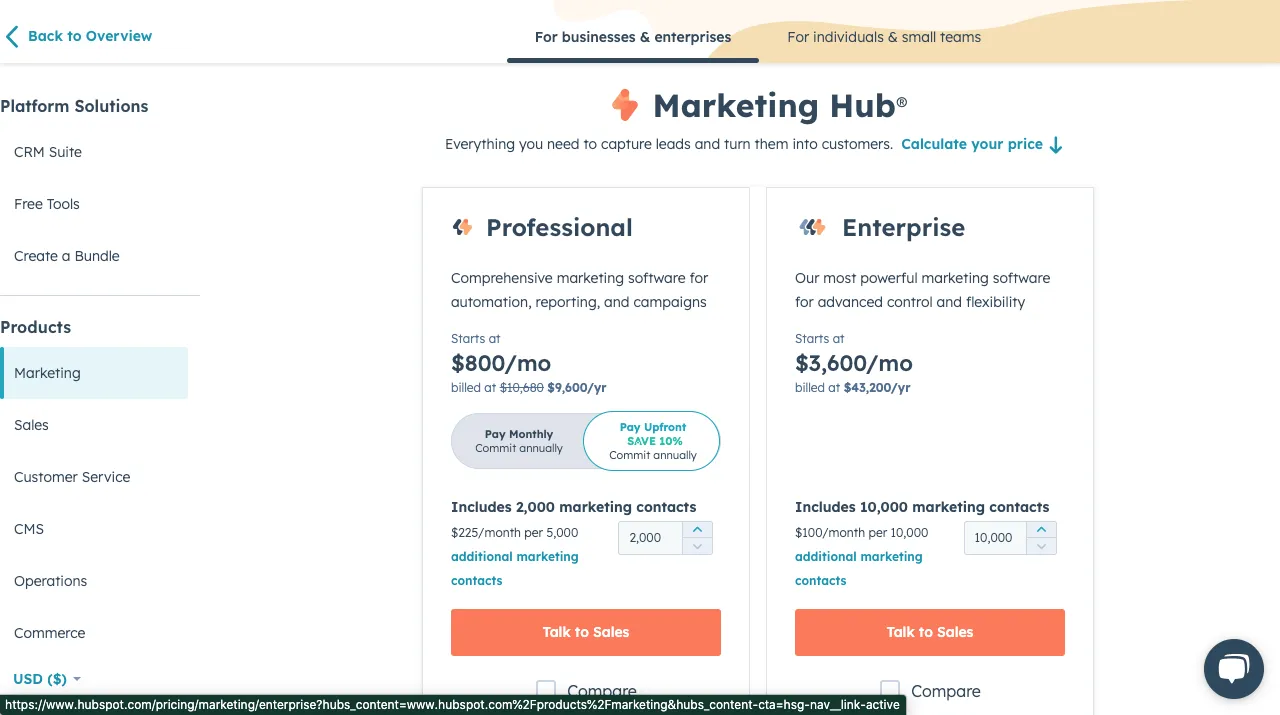The image size is (1280, 715).
Task: Switch to For businesses & enterprises tab
Action: 633,37
